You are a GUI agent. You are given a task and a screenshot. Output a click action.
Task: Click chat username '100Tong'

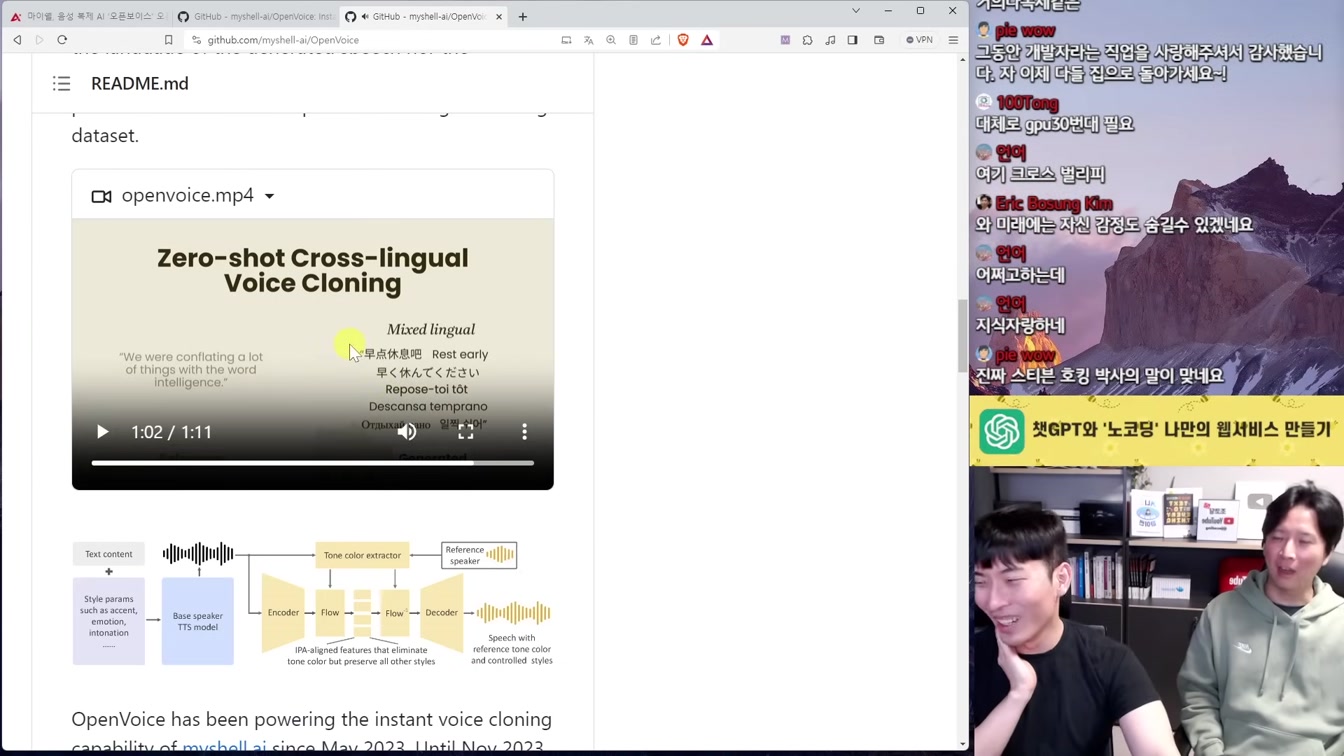pos(1027,103)
